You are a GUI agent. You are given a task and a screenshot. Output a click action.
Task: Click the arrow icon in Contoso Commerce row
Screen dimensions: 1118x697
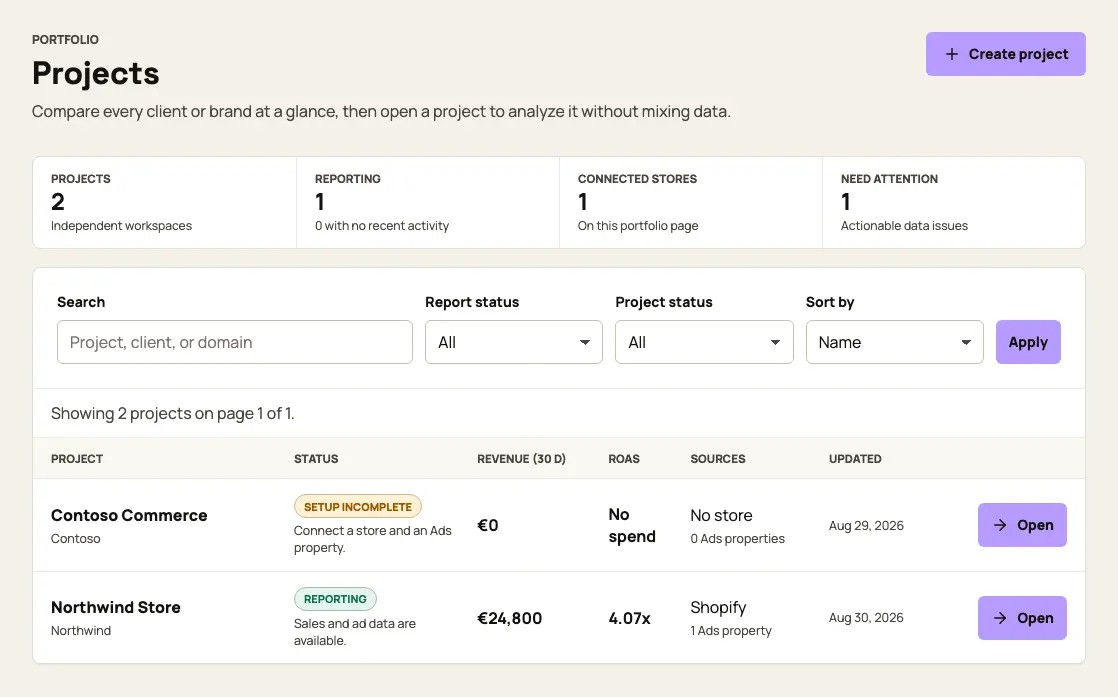1000,525
